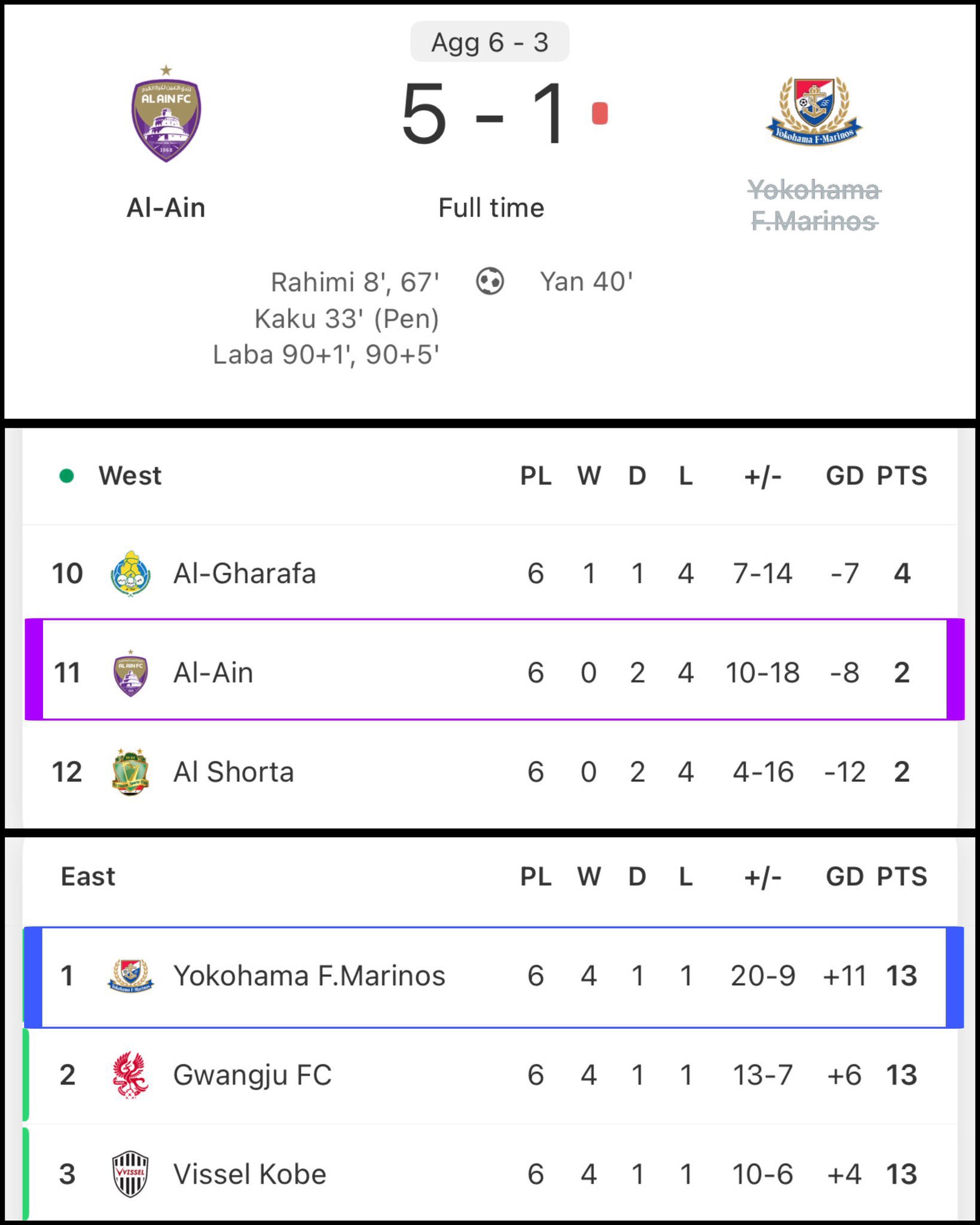Click the Yokohama F.Marinos crest in match header
This screenshot has height=1225, width=980.
[x=814, y=111]
